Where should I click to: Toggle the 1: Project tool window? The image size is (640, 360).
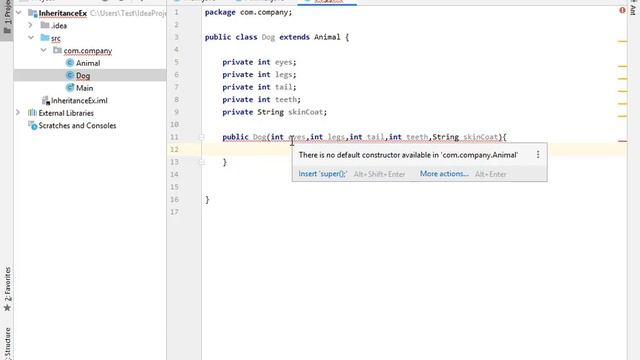pyautogui.click(x=7, y=18)
